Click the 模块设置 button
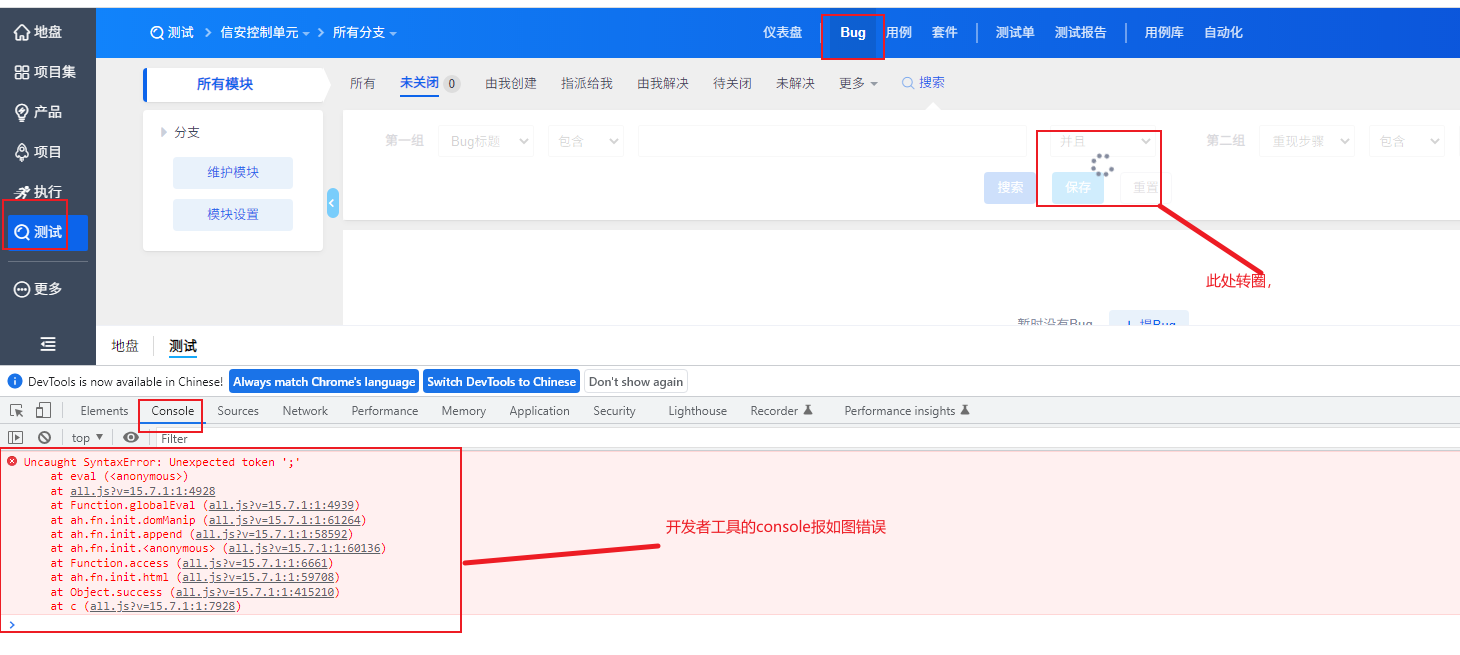Viewport: 1460px width, 655px height. (x=233, y=214)
